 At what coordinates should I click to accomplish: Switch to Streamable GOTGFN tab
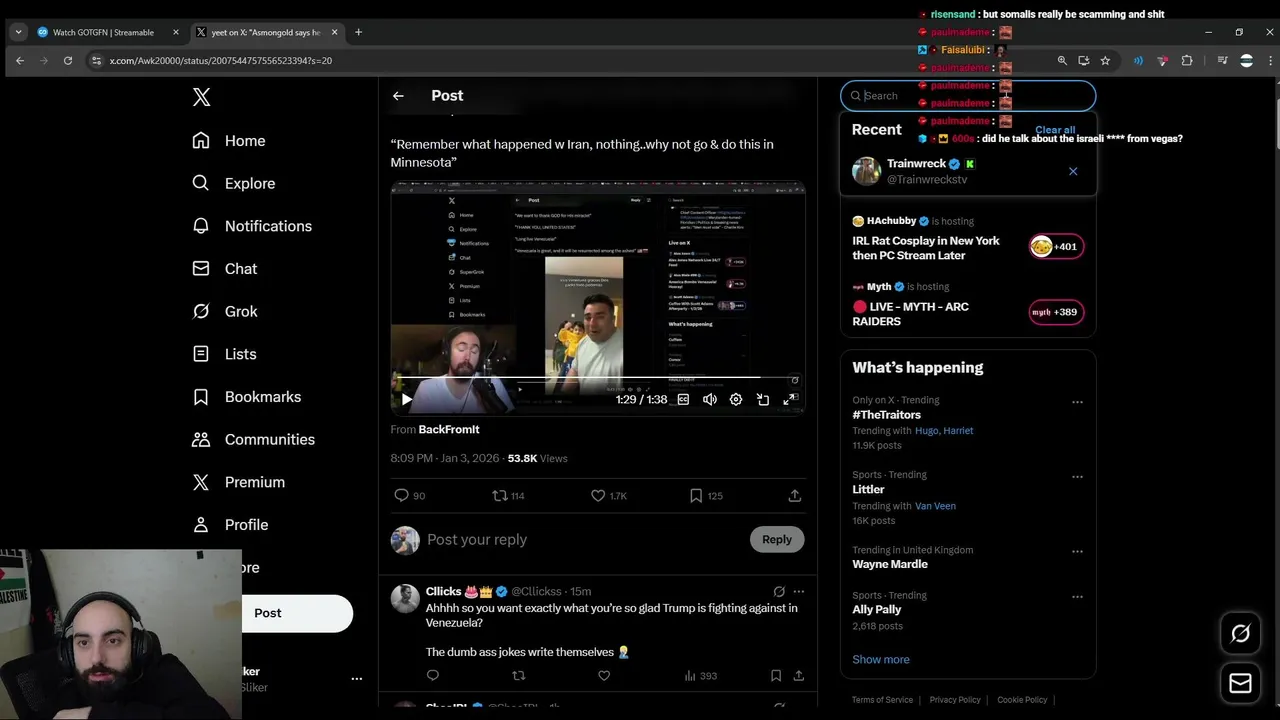point(108,32)
